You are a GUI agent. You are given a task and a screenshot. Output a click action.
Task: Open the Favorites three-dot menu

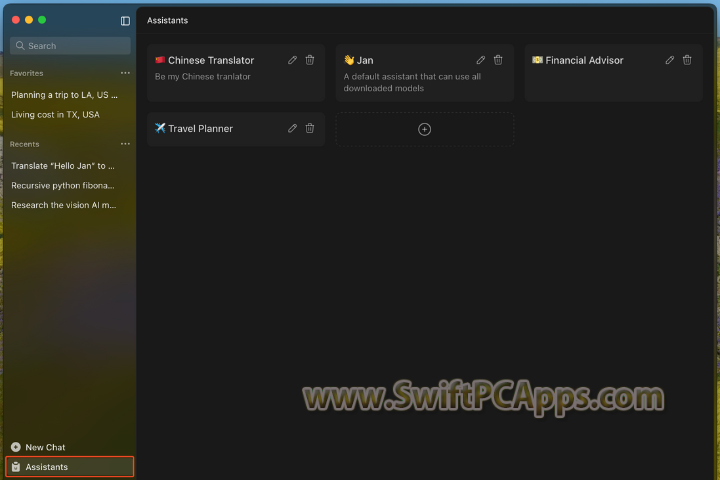pos(125,73)
